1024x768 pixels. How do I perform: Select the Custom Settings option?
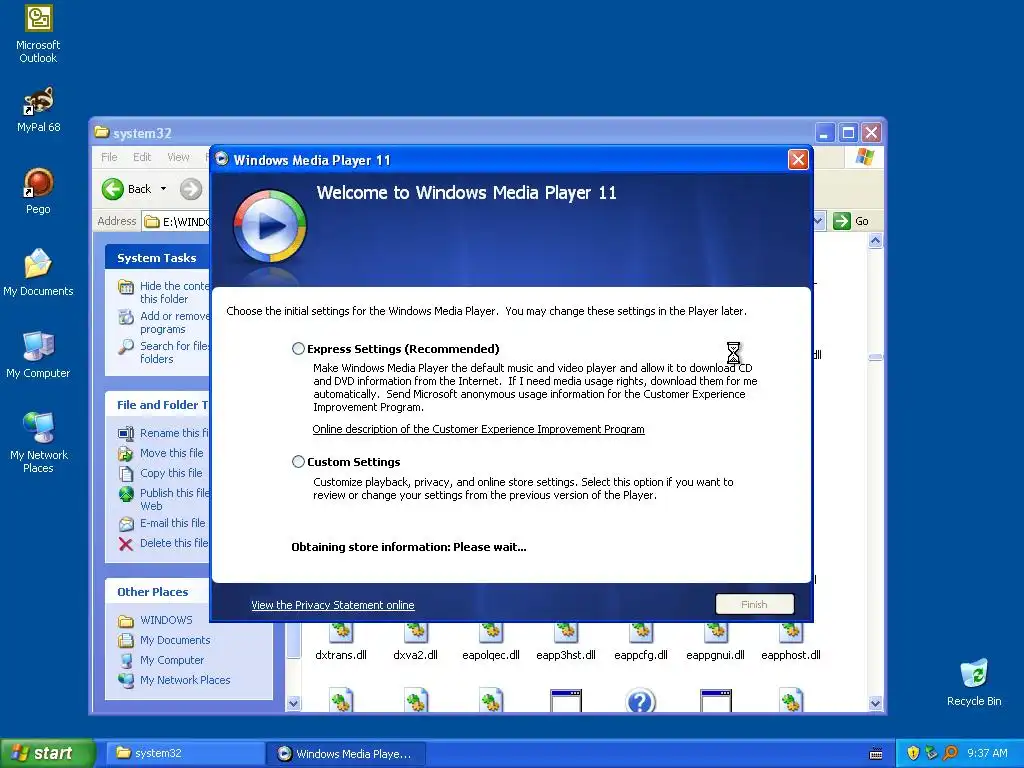[x=298, y=462]
